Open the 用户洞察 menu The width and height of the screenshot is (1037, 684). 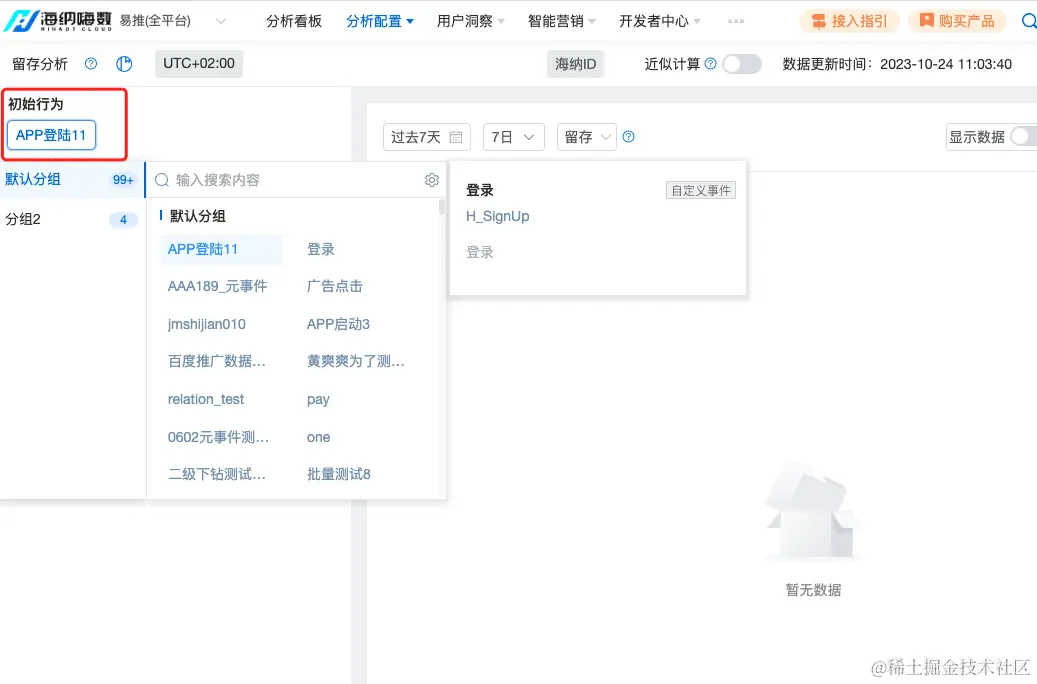470,21
